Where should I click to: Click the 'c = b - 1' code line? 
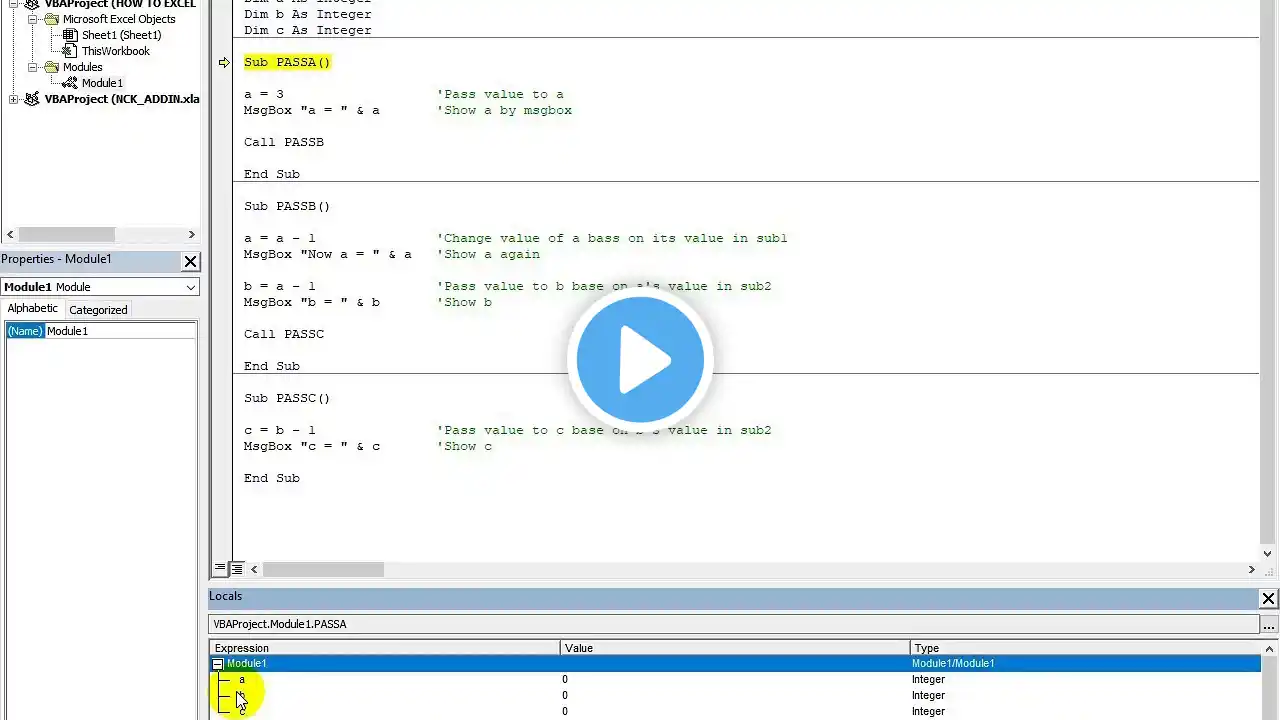pos(280,430)
